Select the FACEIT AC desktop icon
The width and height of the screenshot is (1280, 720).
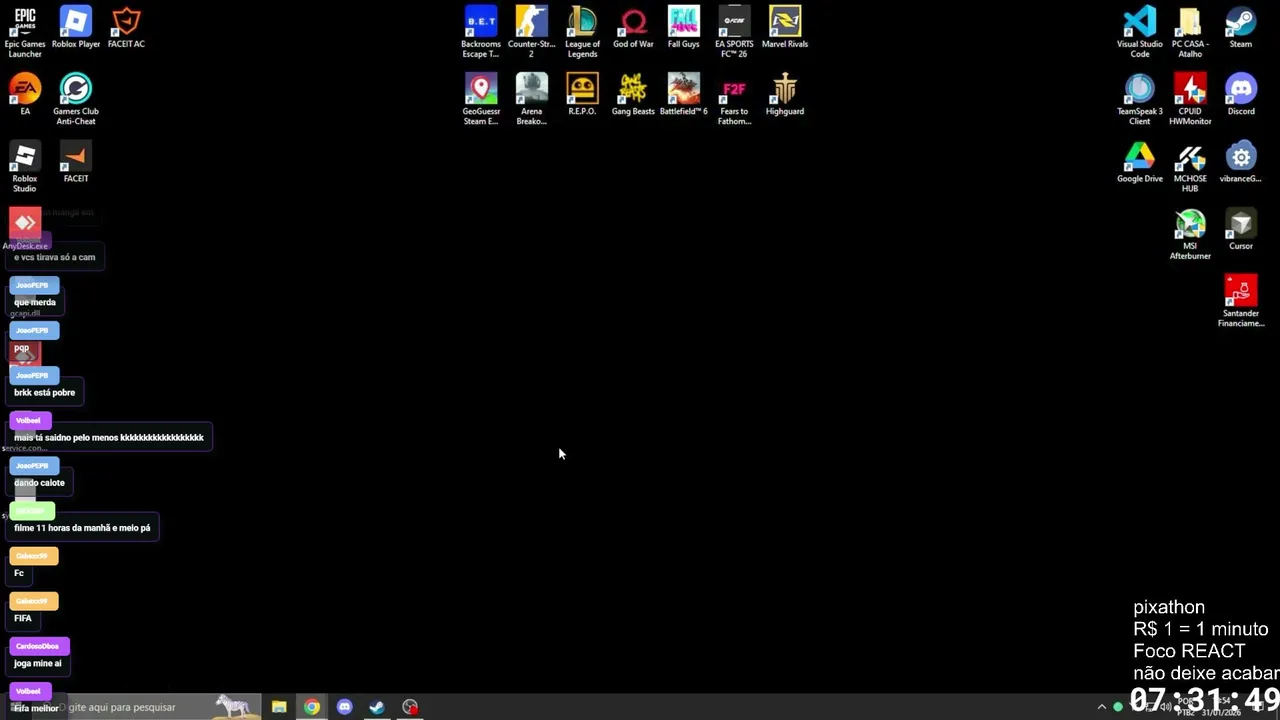click(126, 27)
